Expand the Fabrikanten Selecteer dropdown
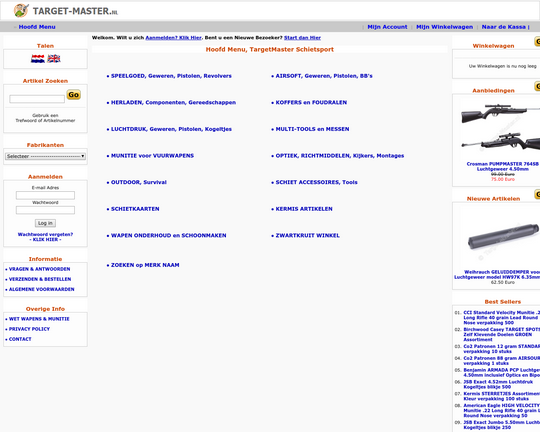Viewport: 540px width, 432px height. point(45,156)
